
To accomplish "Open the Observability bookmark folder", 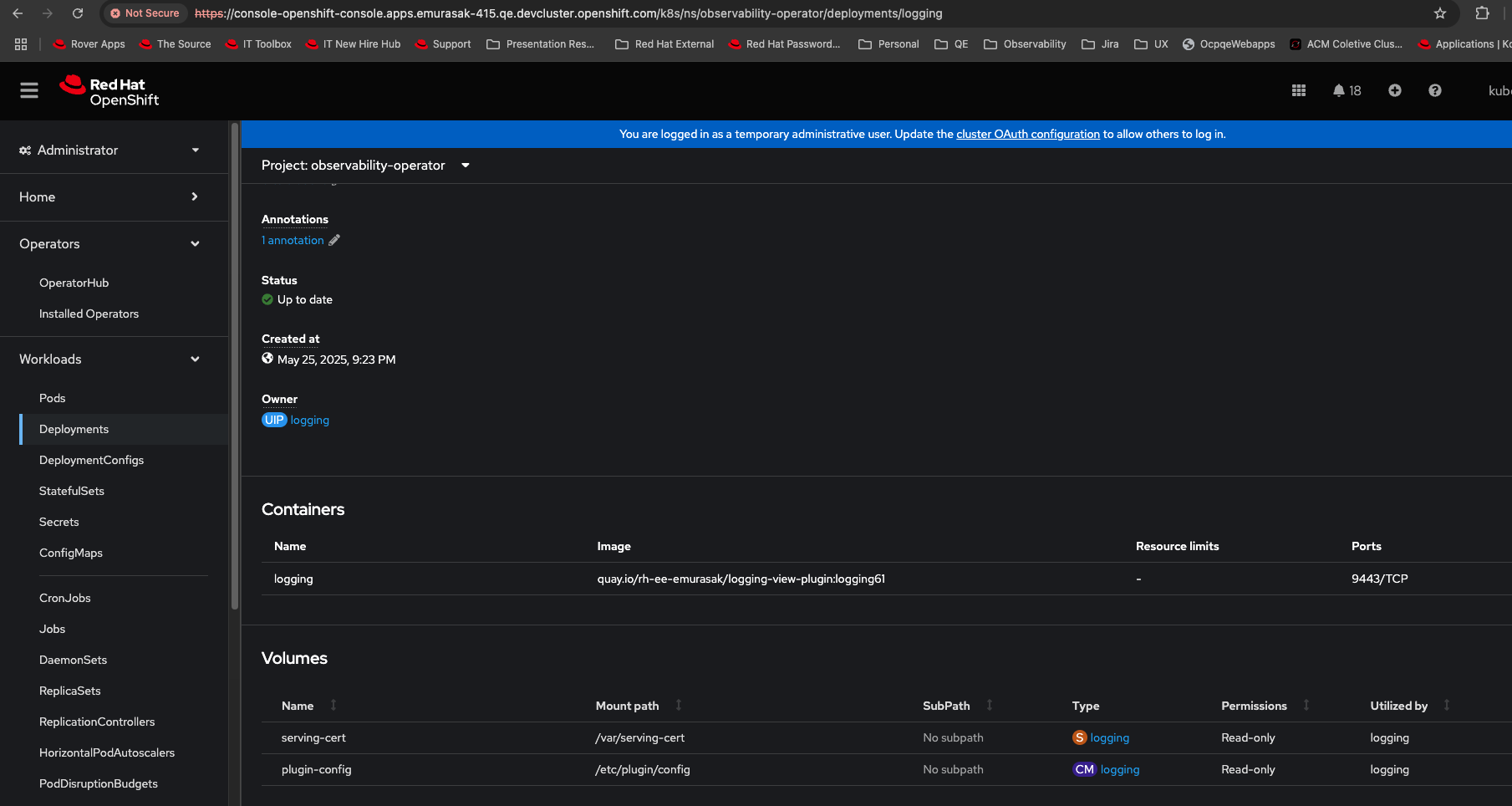I will 1025,44.
